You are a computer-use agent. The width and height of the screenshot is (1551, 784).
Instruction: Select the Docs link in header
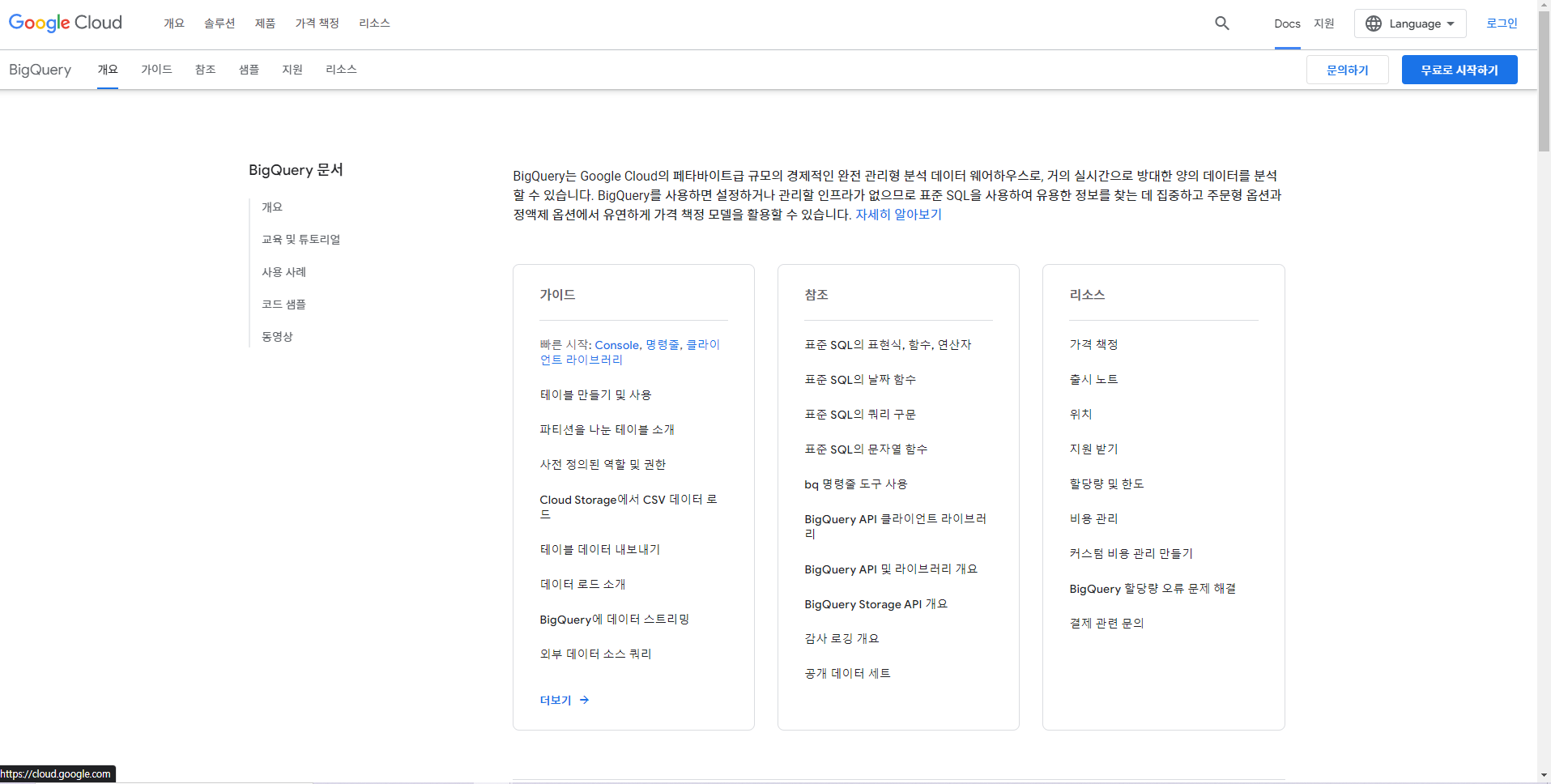(x=1287, y=23)
